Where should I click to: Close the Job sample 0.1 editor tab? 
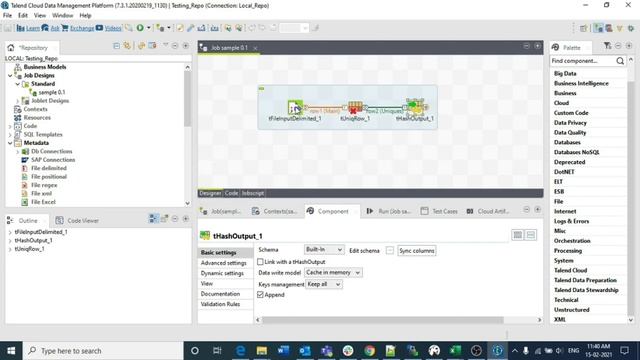point(255,48)
